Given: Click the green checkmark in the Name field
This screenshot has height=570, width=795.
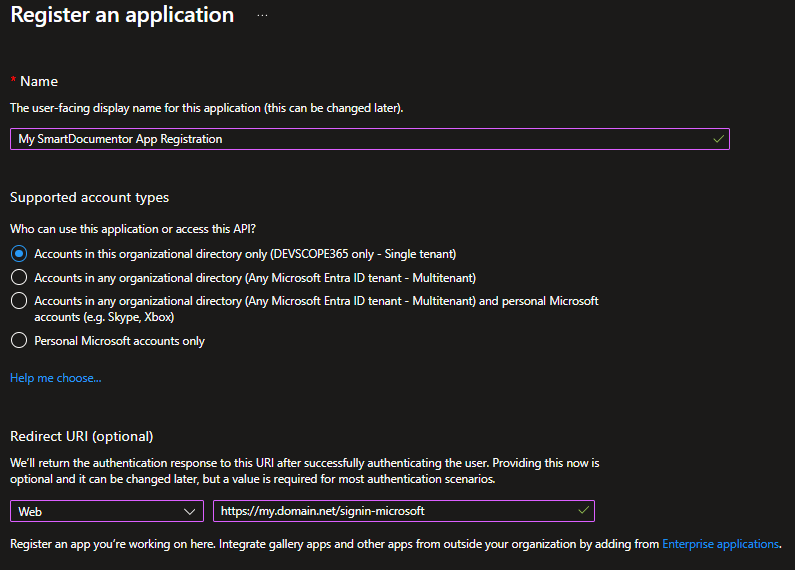Looking at the screenshot, I should [x=718, y=139].
